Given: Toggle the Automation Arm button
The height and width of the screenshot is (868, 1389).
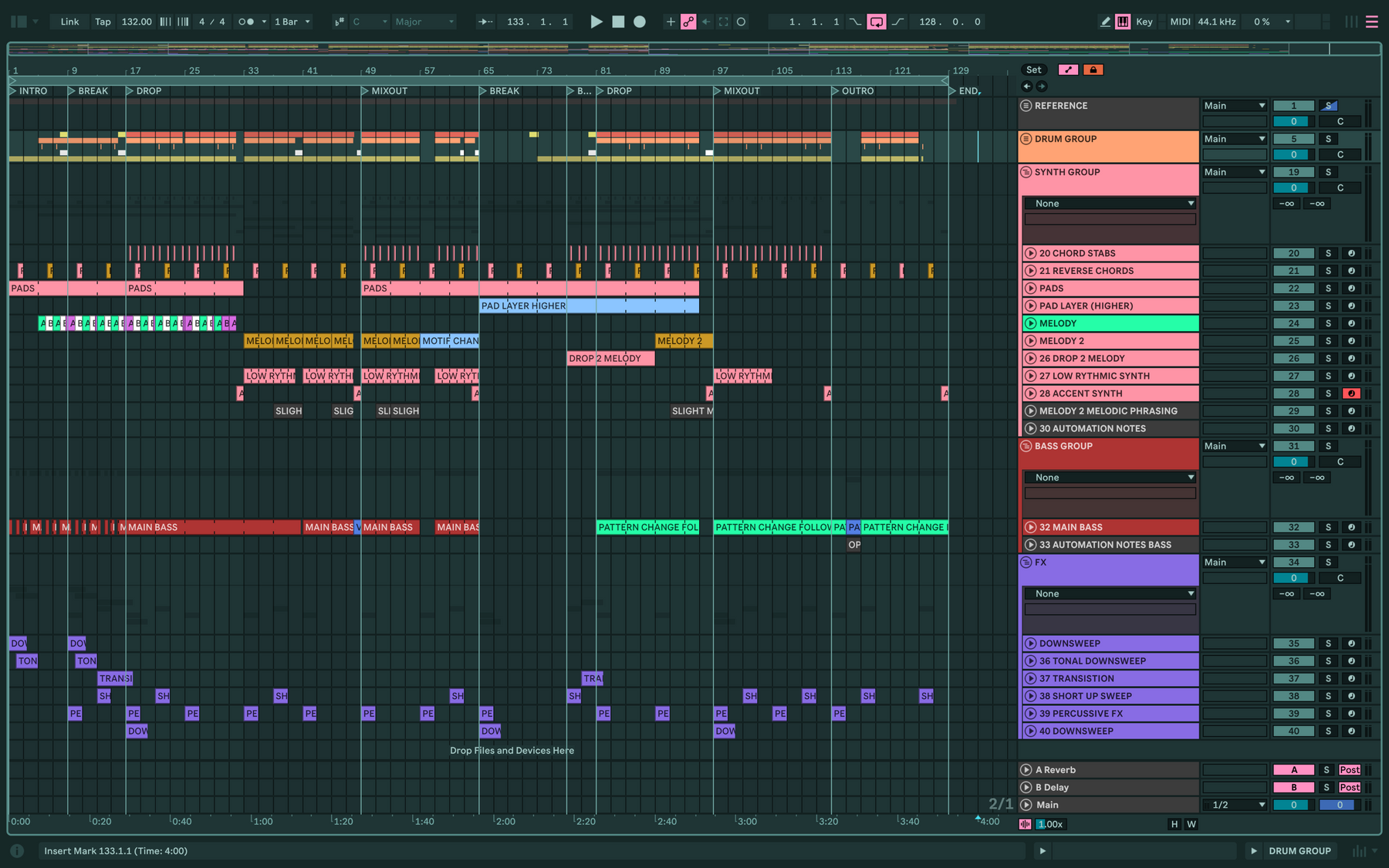Looking at the screenshot, I should click(688, 22).
